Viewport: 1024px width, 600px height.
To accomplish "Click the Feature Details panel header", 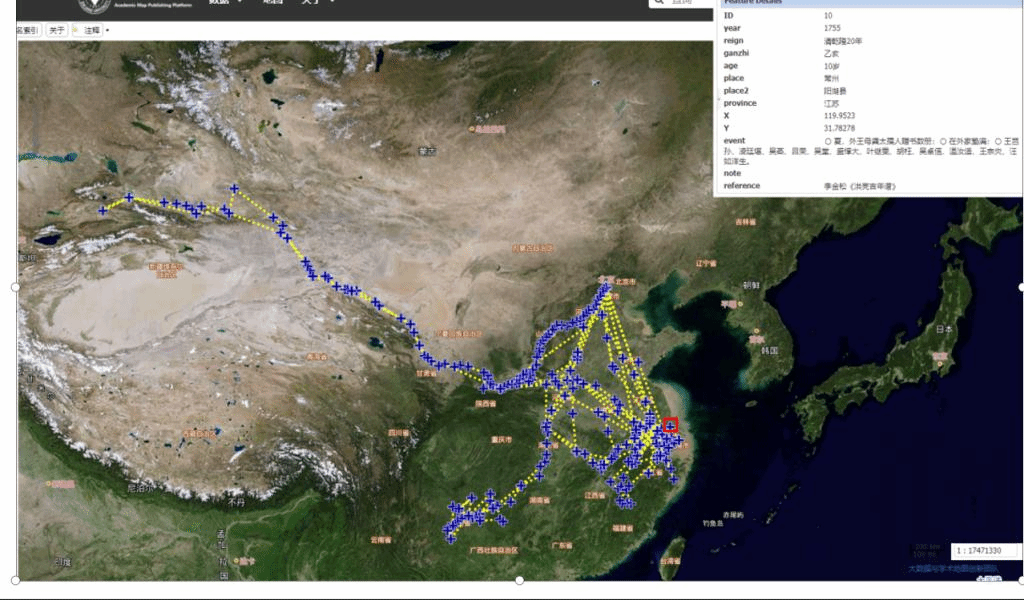I will [x=868, y=3].
